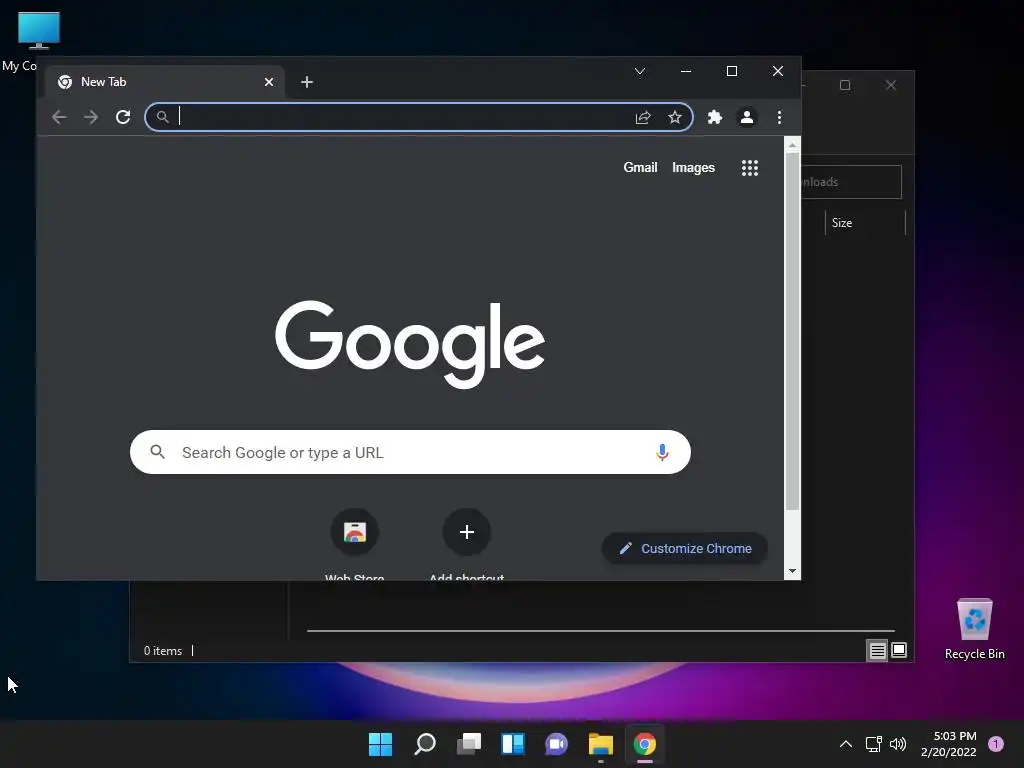Click the Chrome back arrow
The width and height of the screenshot is (1024, 768).
click(x=59, y=118)
